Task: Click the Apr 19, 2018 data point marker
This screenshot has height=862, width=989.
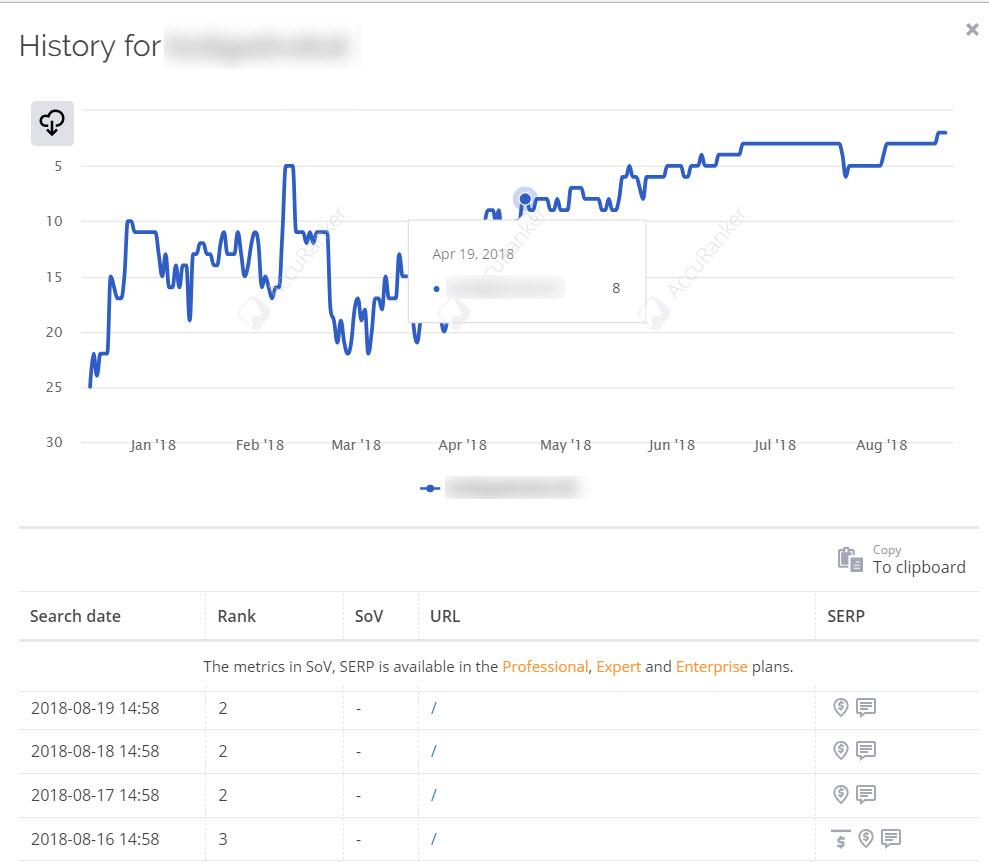Action: pos(525,199)
